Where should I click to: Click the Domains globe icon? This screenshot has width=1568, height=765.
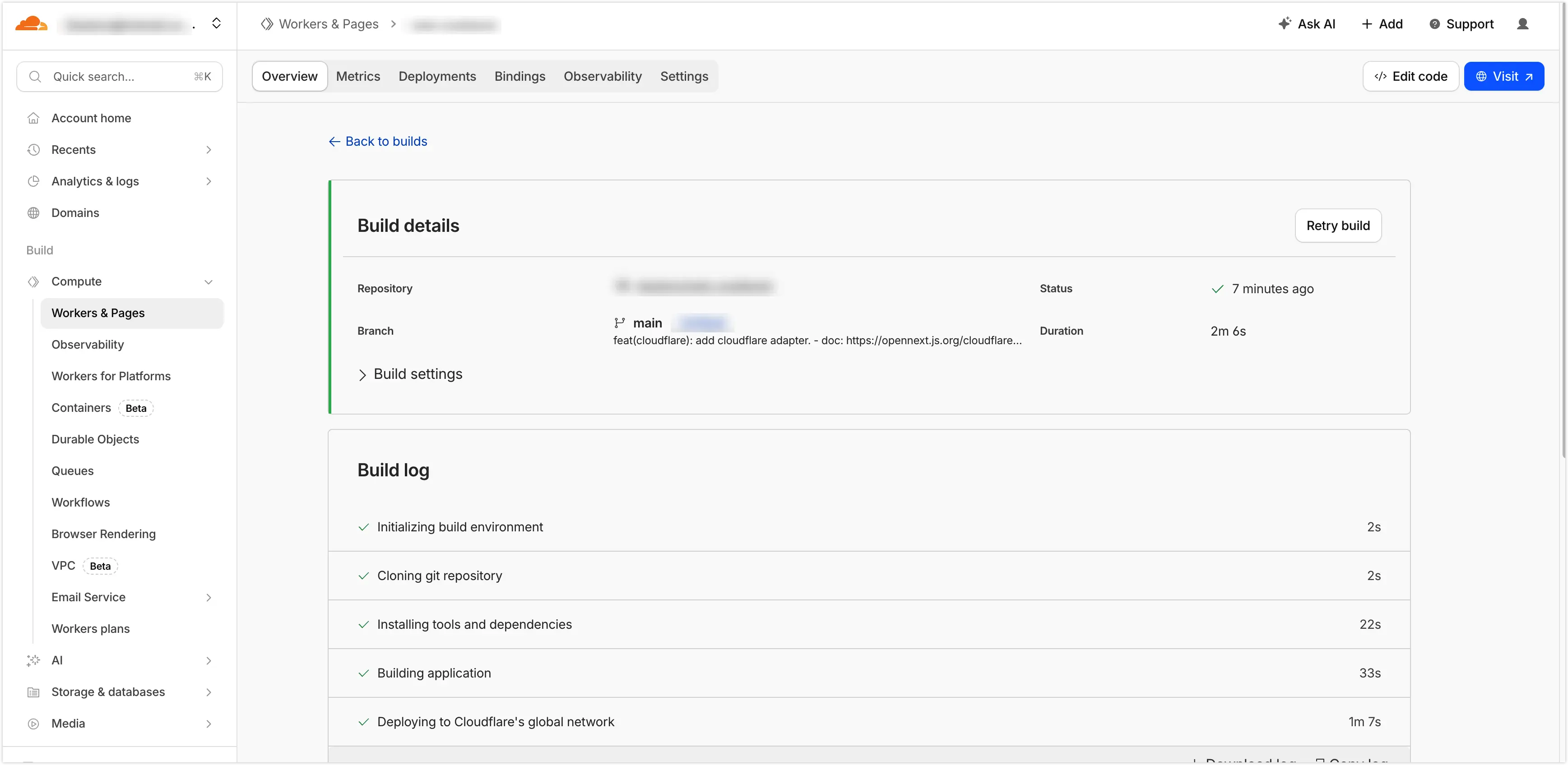coord(33,213)
